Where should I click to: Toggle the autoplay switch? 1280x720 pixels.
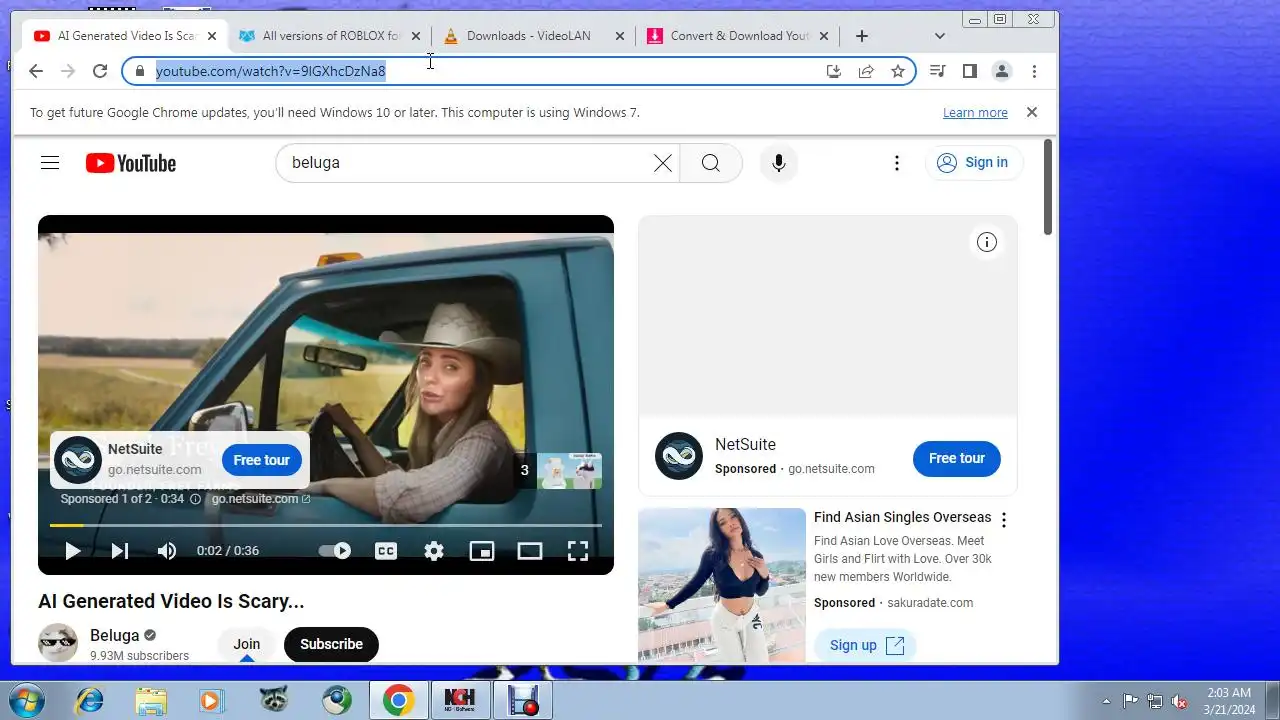(335, 551)
